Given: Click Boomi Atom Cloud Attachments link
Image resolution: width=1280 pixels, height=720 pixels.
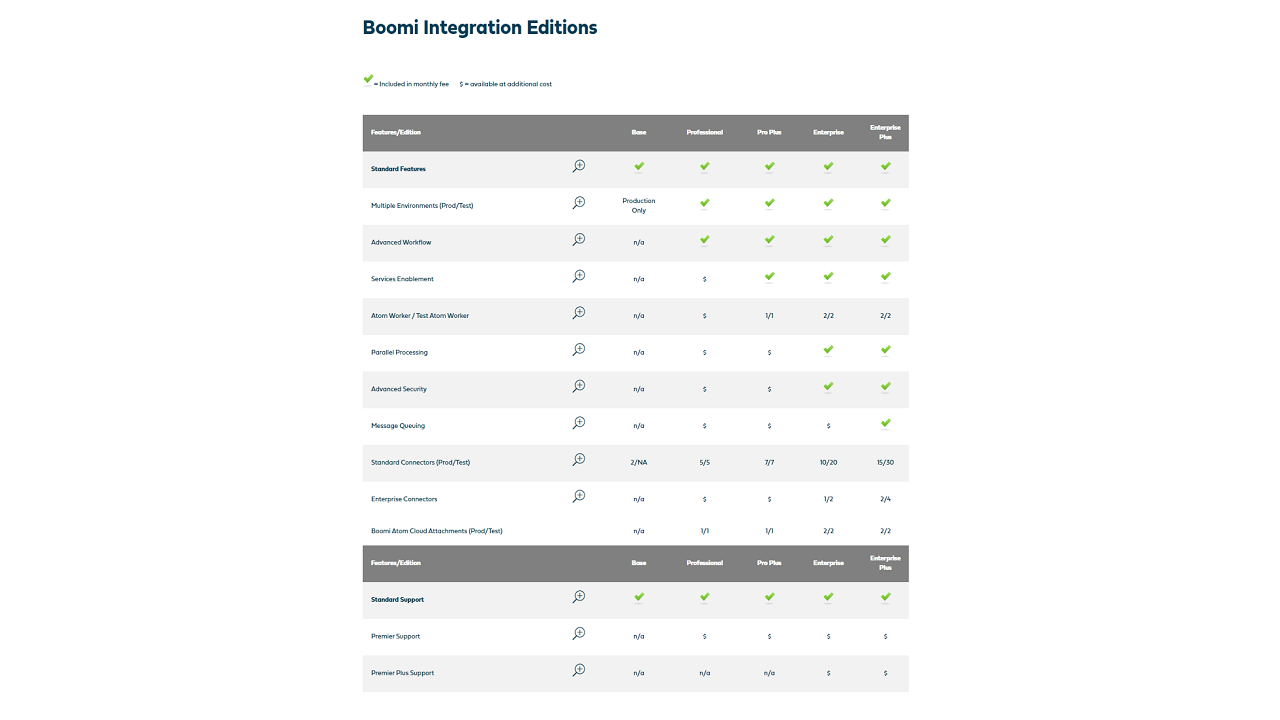Looking at the screenshot, I should pyautogui.click(x=437, y=531).
